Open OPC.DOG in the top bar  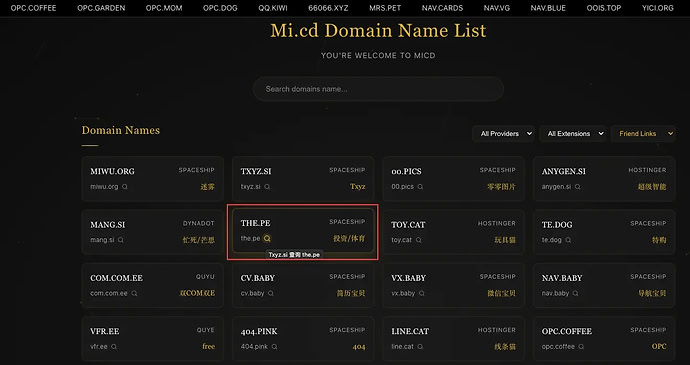click(220, 8)
